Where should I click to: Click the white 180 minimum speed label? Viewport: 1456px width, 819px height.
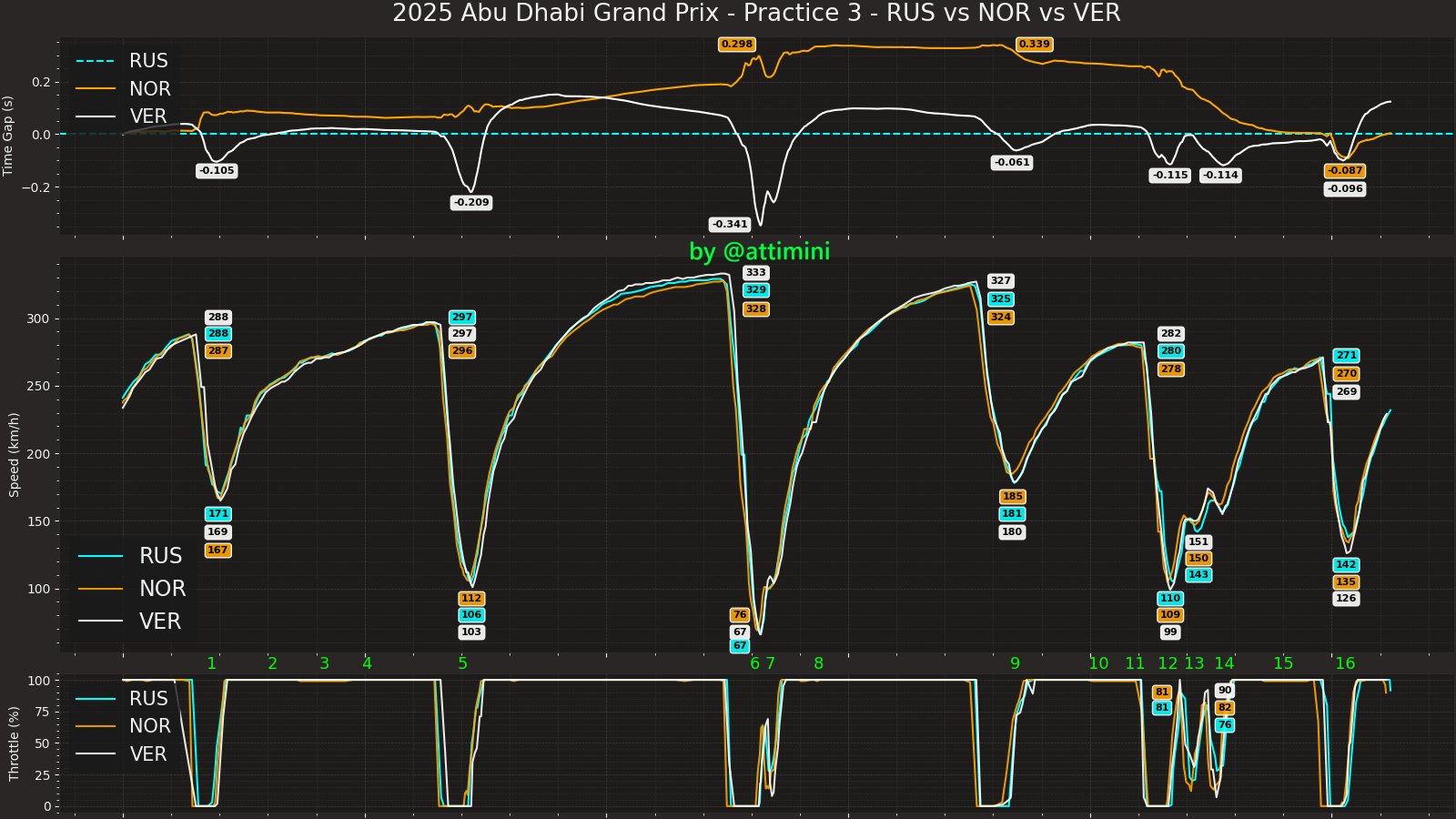(x=1012, y=532)
